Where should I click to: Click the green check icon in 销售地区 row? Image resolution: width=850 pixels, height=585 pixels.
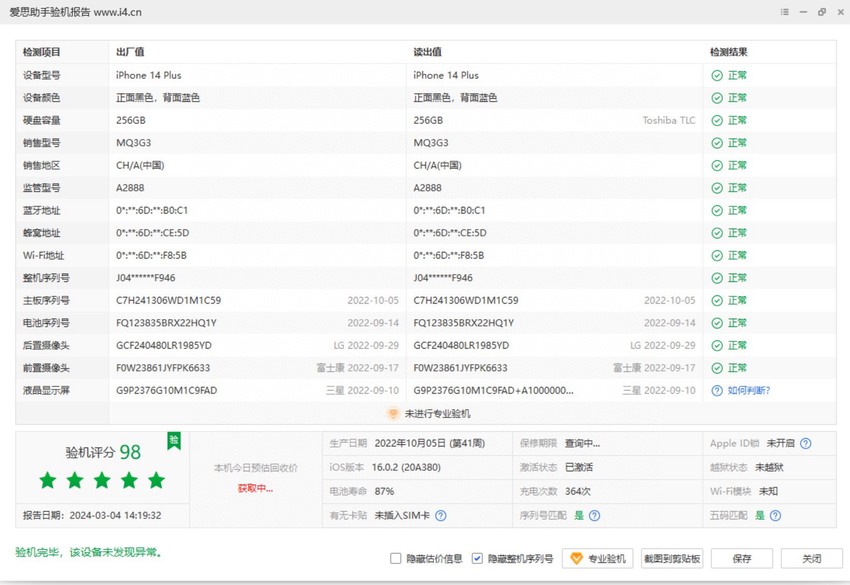(x=717, y=165)
